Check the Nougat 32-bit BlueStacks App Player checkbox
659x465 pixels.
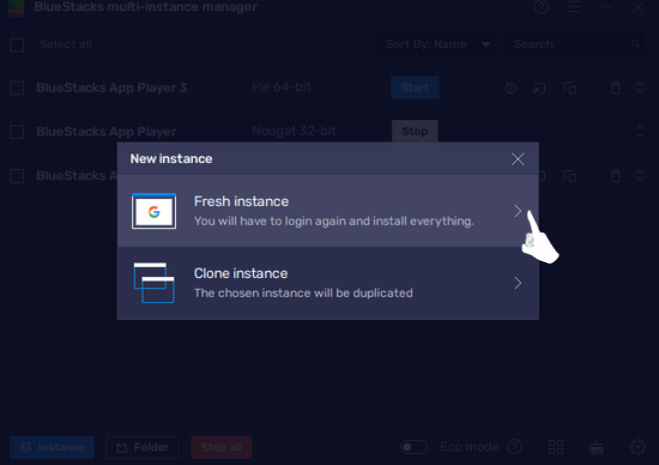pyautogui.click(x=17, y=132)
